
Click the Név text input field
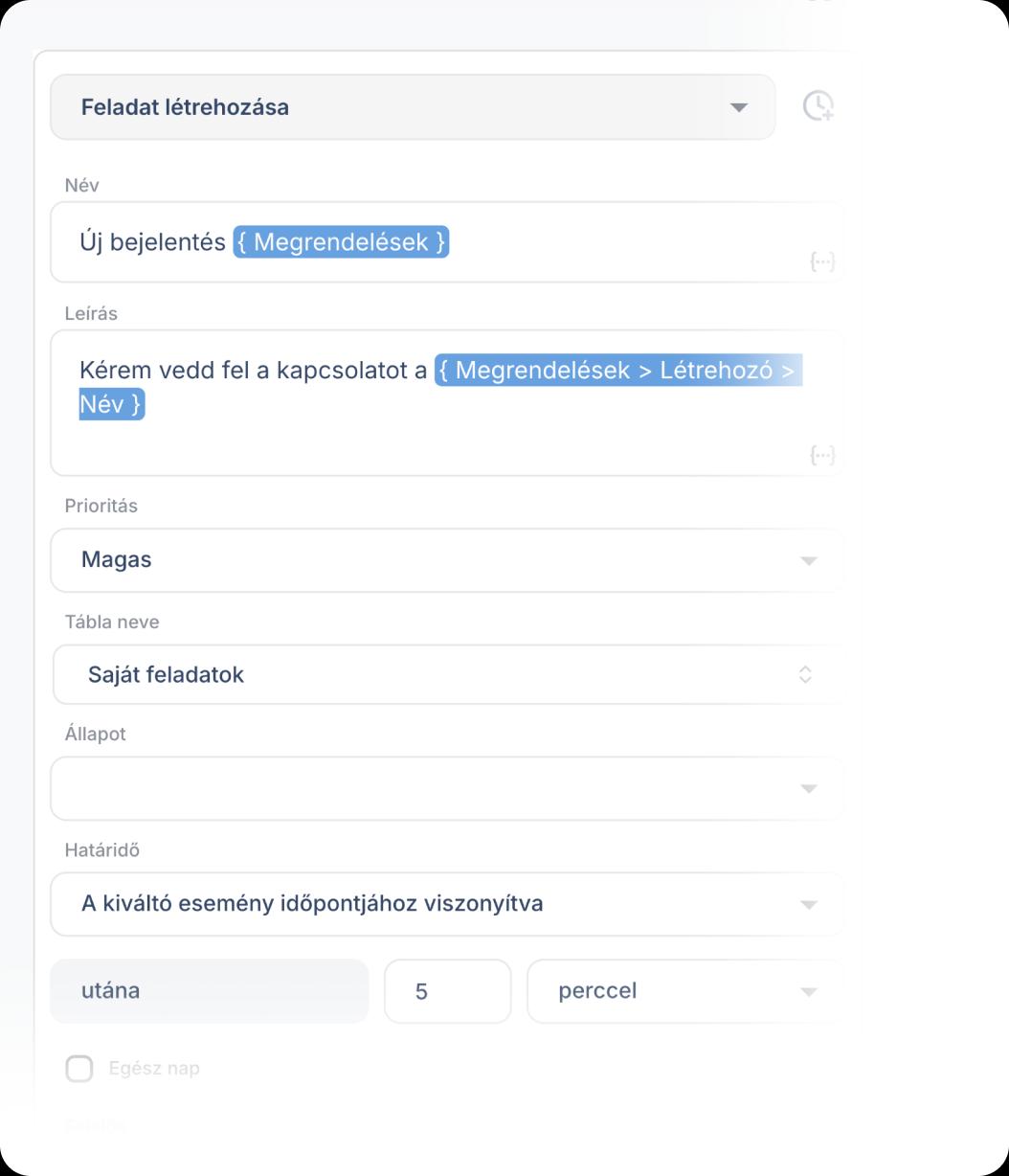coord(622,242)
